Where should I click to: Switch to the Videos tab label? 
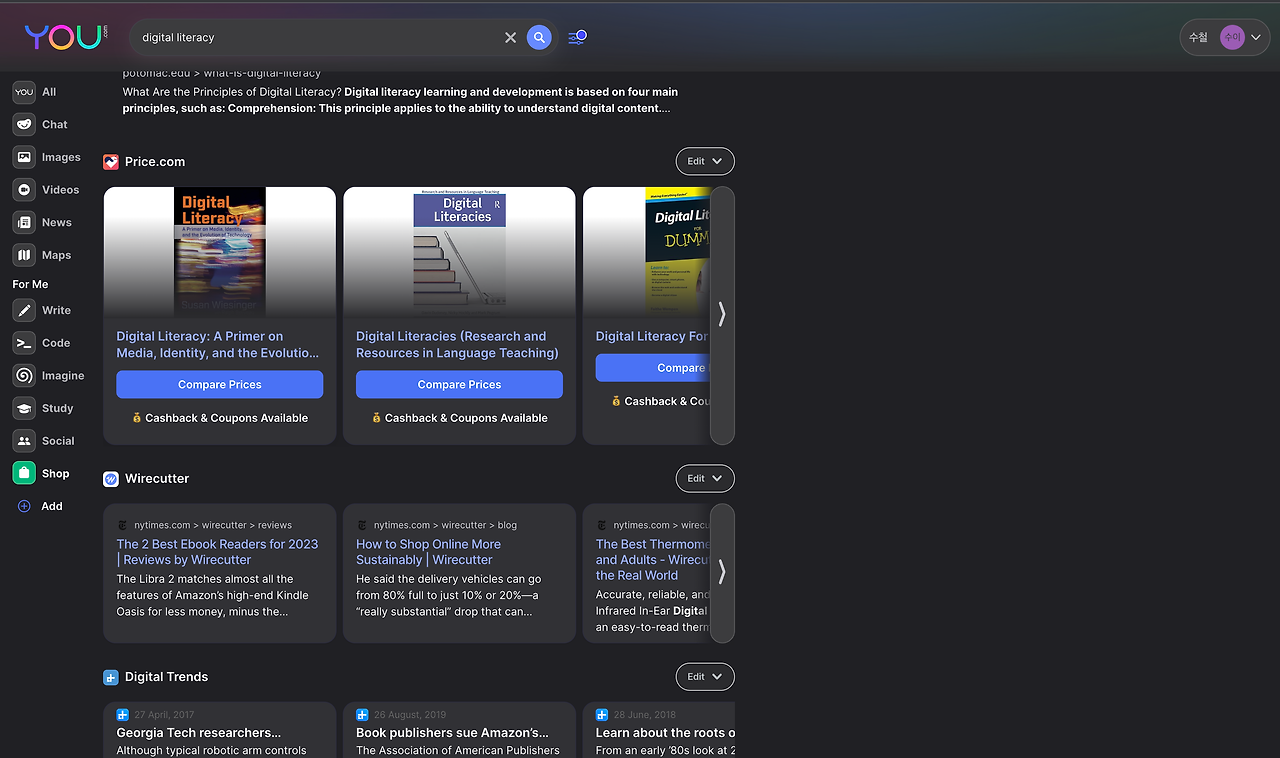point(60,190)
